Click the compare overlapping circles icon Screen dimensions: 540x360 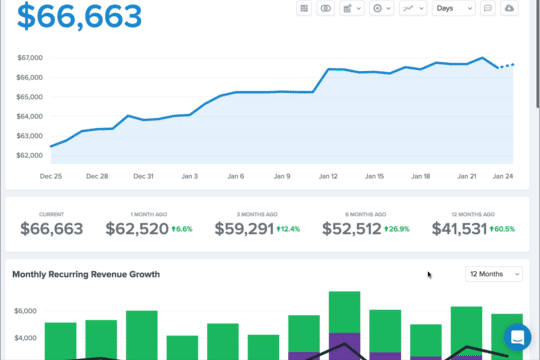[x=325, y=8]
